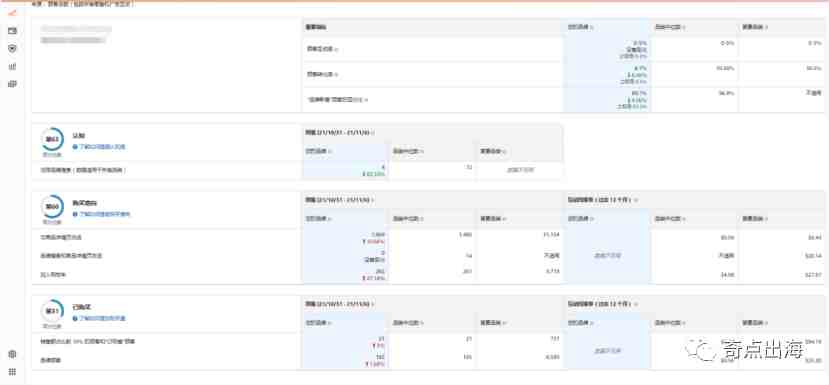Open the fifth sidebar icon below bar chart
The height and width of the screenshot is (385, 829).
[12, 84]
